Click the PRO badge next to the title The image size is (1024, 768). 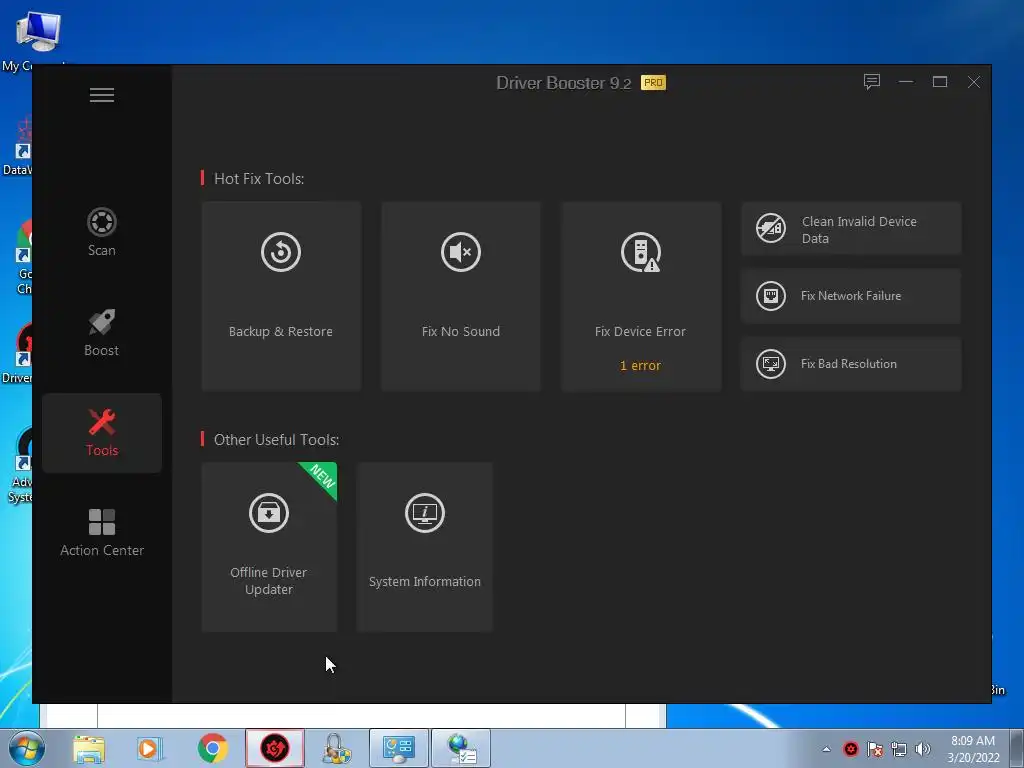pos(653,82)
